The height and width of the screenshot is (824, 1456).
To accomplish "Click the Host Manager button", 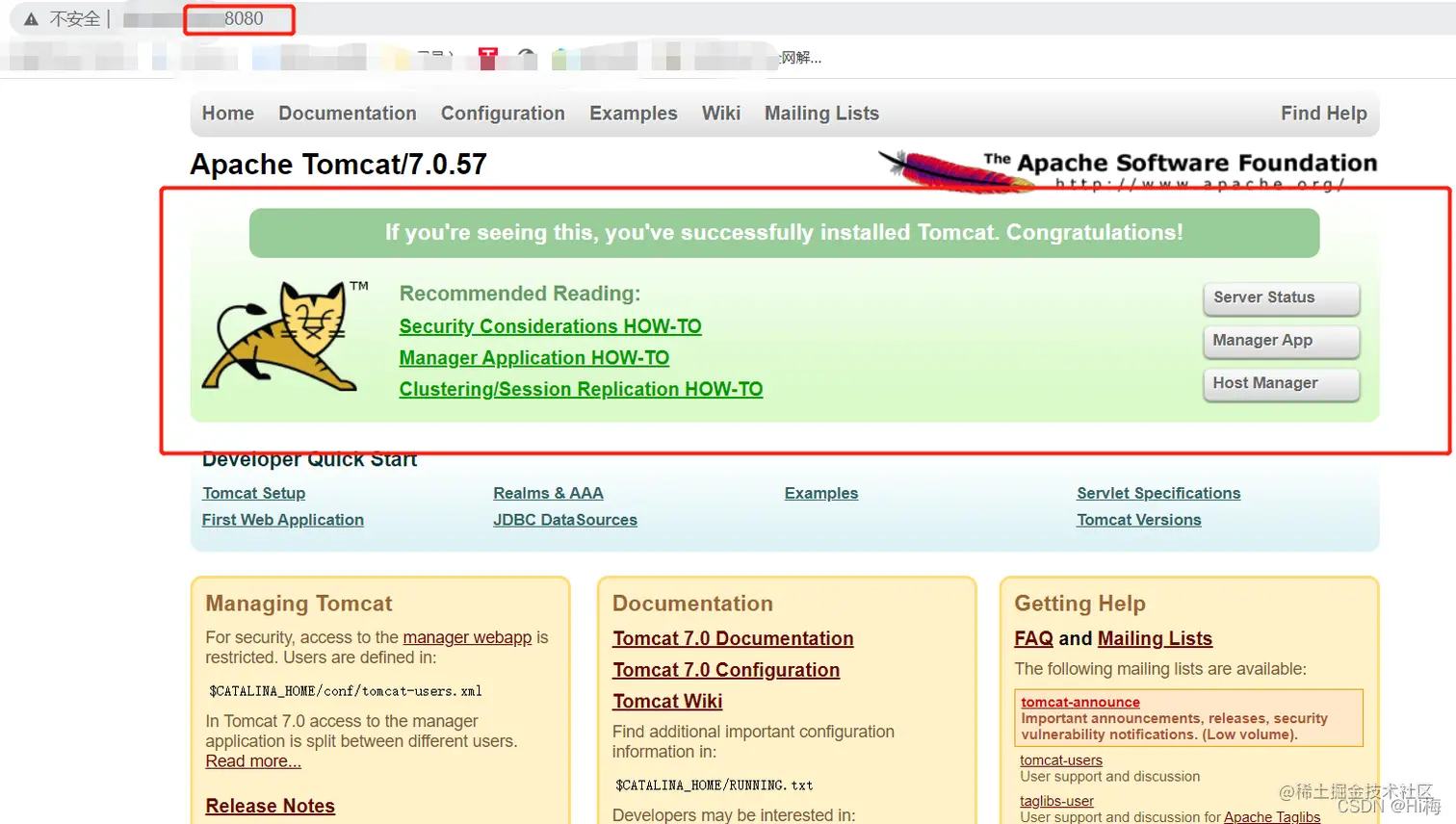I will [1282, 384].
